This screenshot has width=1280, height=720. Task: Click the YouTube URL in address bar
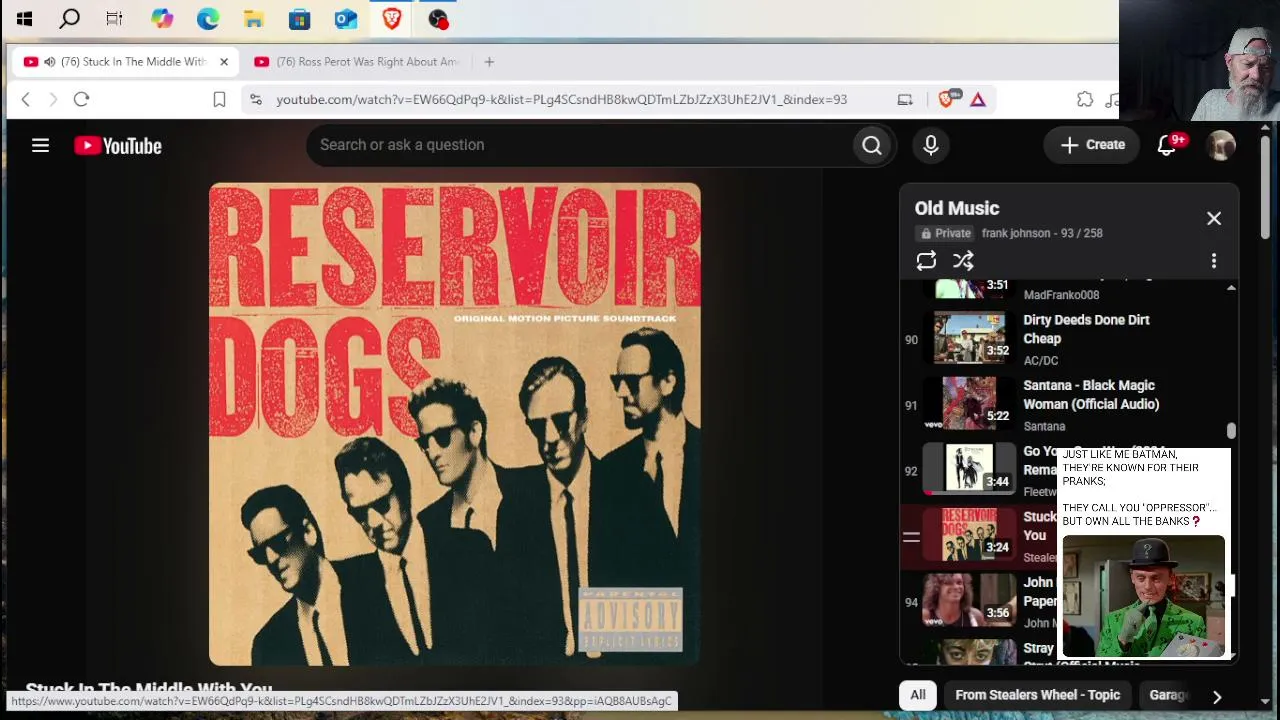[x=561, y=99]
